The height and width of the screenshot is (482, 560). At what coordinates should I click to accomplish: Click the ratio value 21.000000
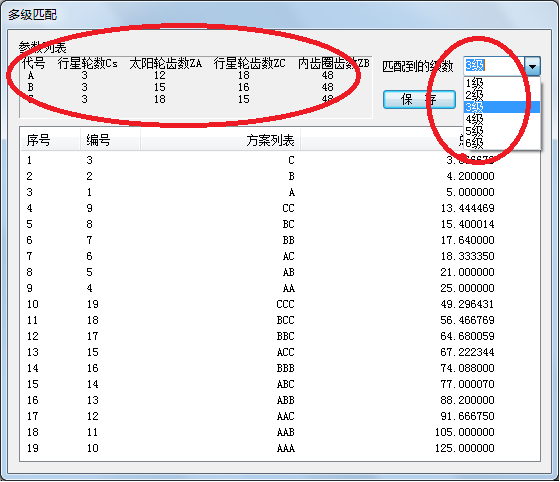(468, 272)
